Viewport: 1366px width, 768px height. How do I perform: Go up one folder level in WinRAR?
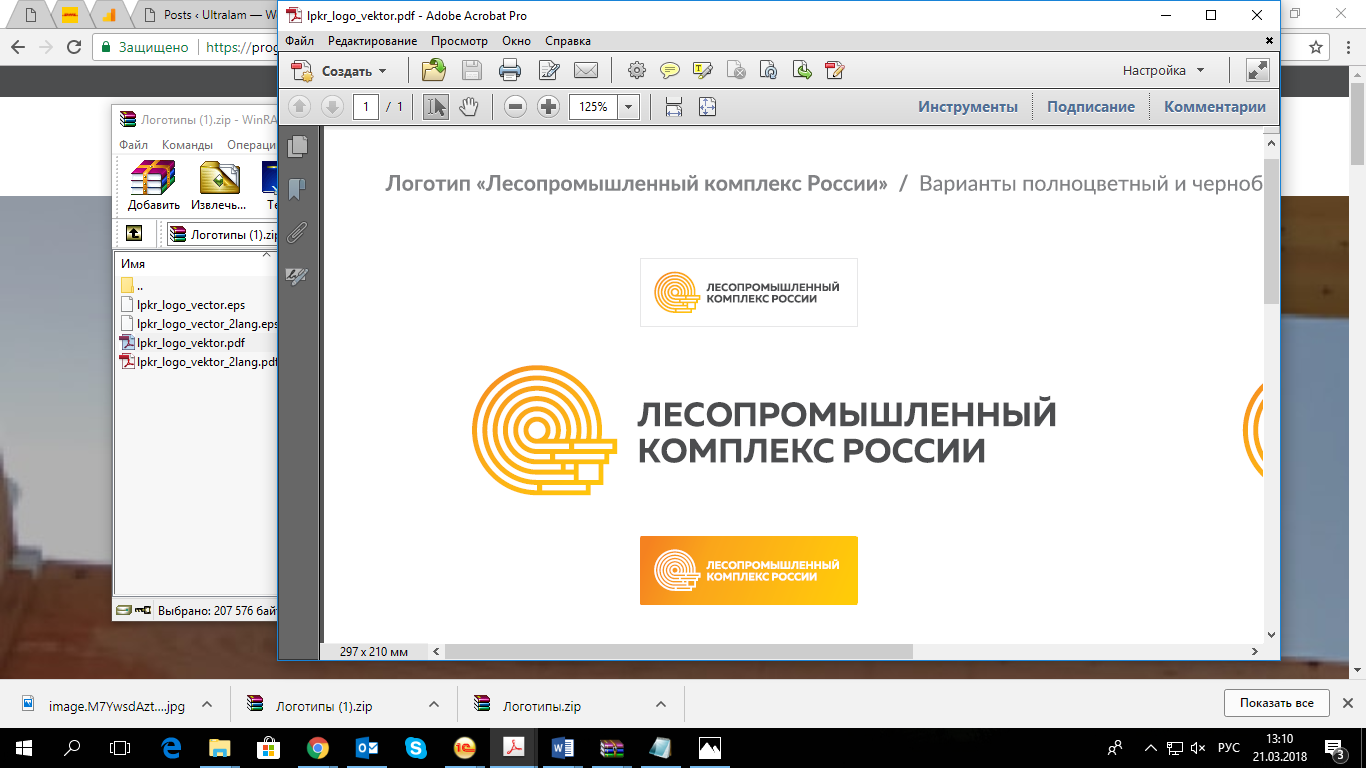(134, 233)
